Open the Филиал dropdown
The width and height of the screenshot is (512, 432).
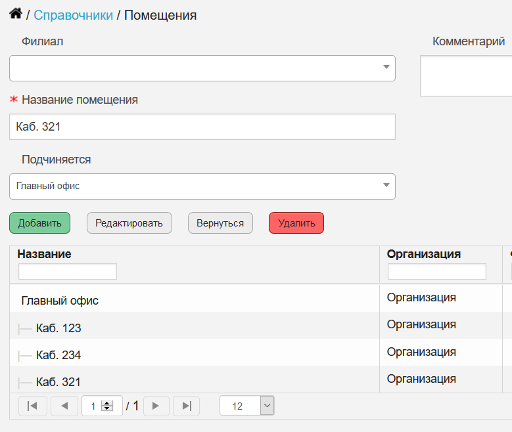pos(202,68)
